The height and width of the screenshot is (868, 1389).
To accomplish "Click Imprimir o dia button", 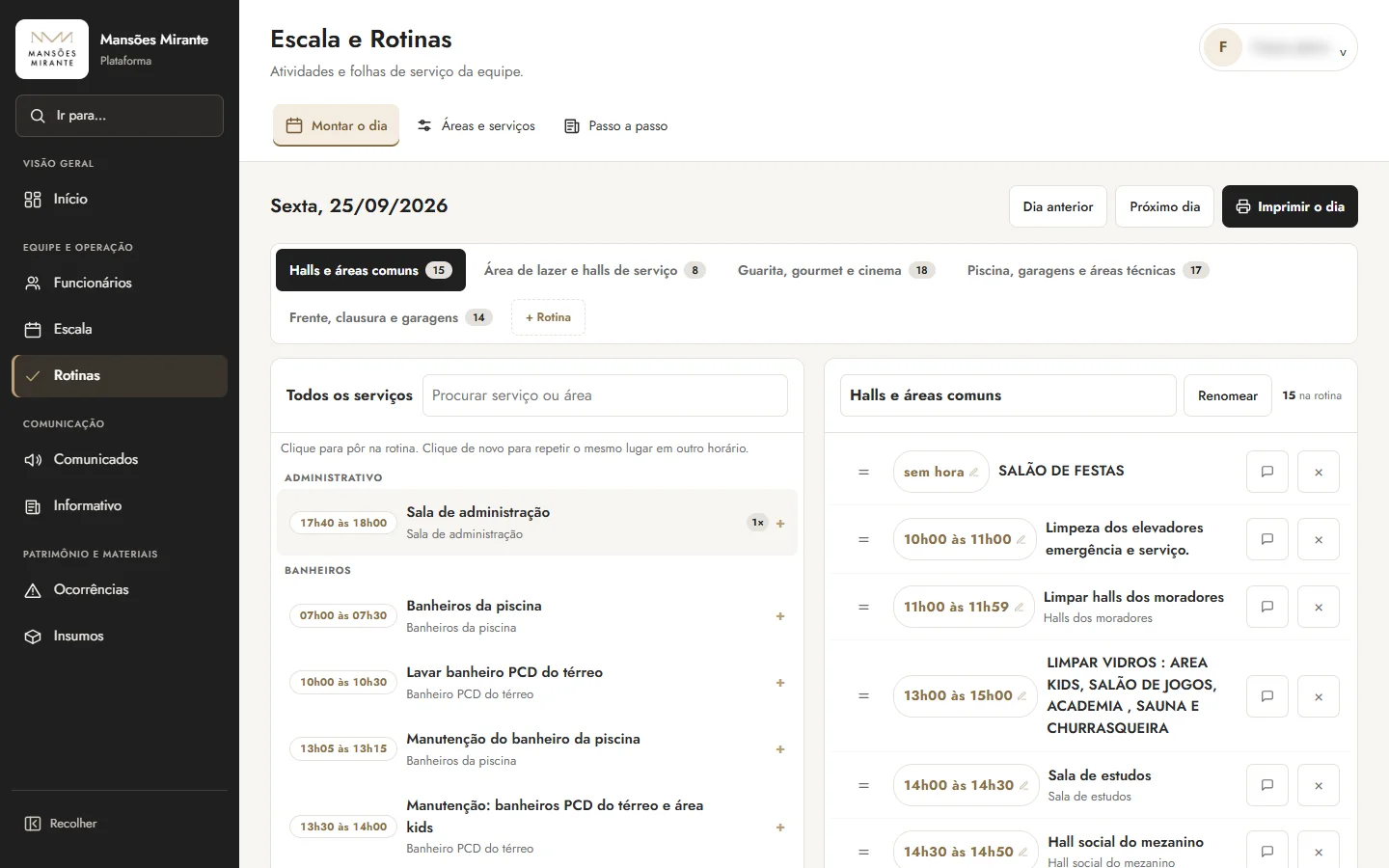I will (x=1290, y=206).
